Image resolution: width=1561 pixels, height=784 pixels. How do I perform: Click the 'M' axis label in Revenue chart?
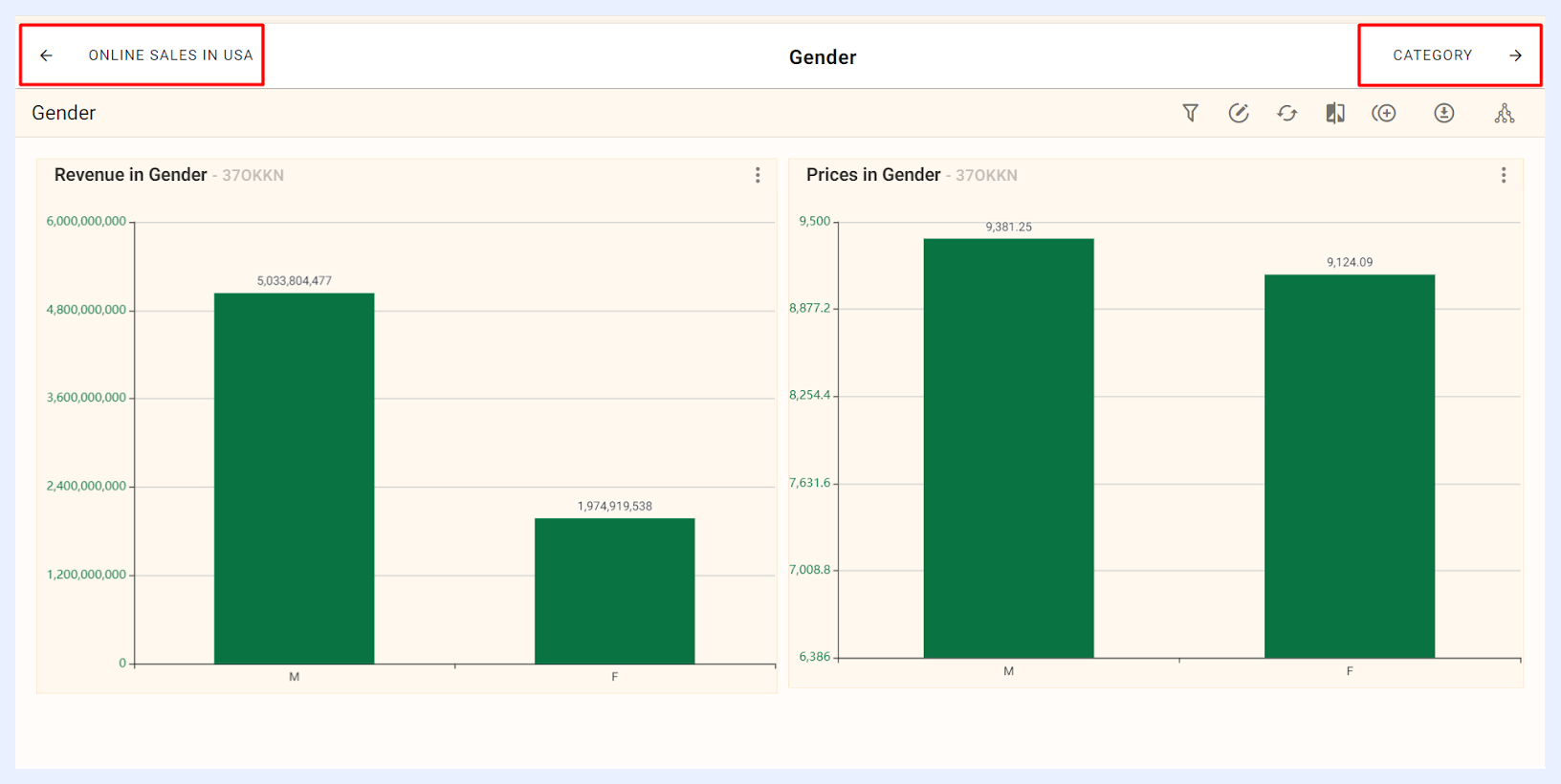[x=295, y=677]
